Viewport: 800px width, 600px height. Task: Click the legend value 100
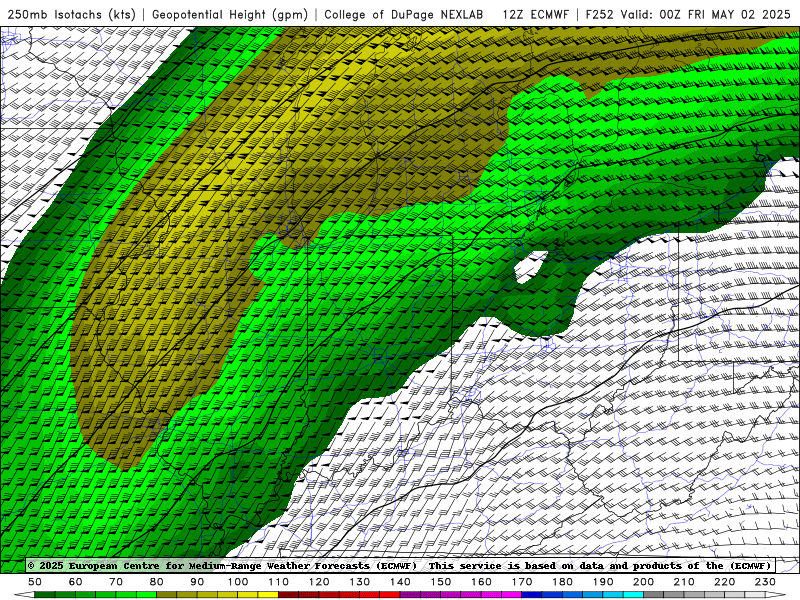tap(238, 582)
